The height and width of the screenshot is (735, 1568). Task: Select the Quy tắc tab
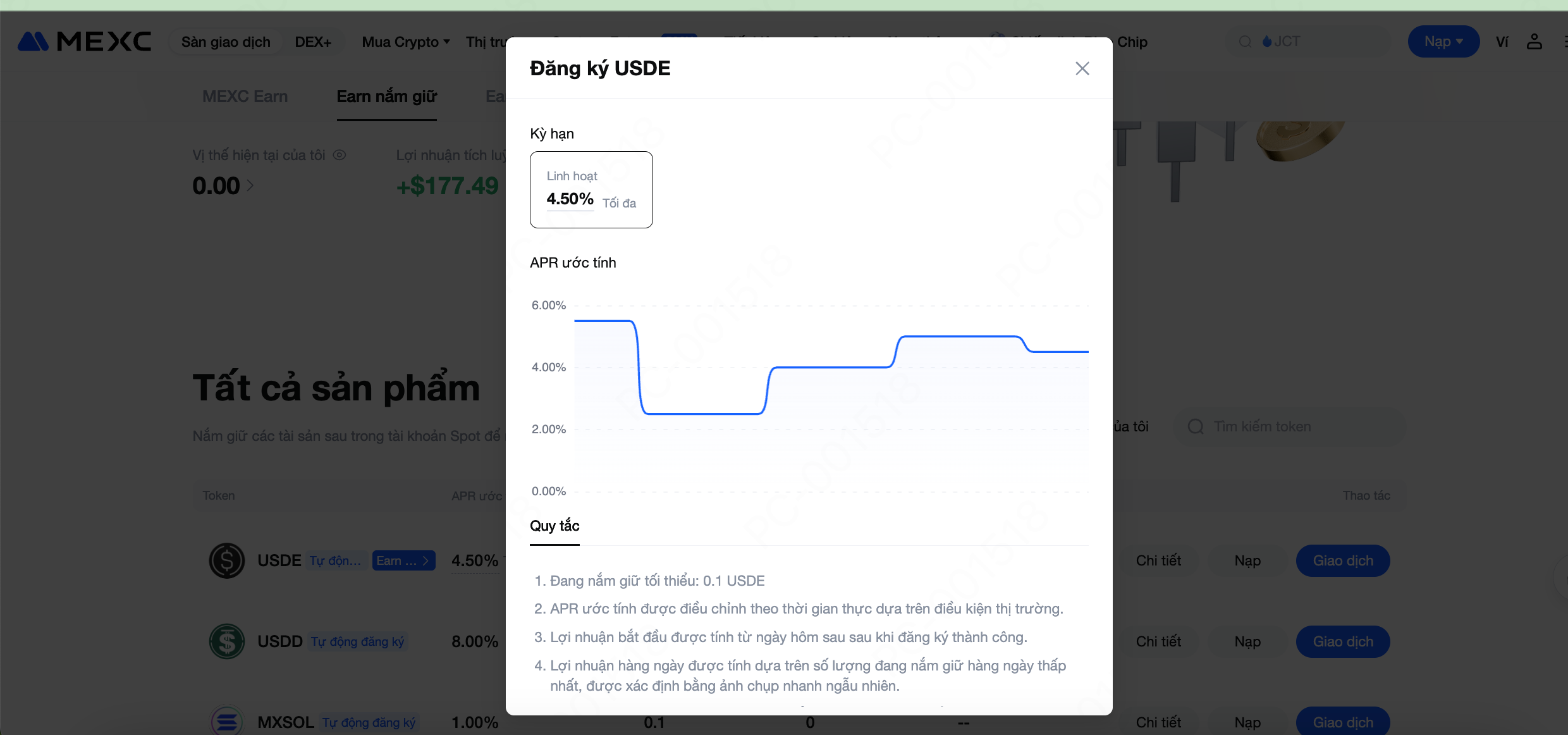coord(554,526)
